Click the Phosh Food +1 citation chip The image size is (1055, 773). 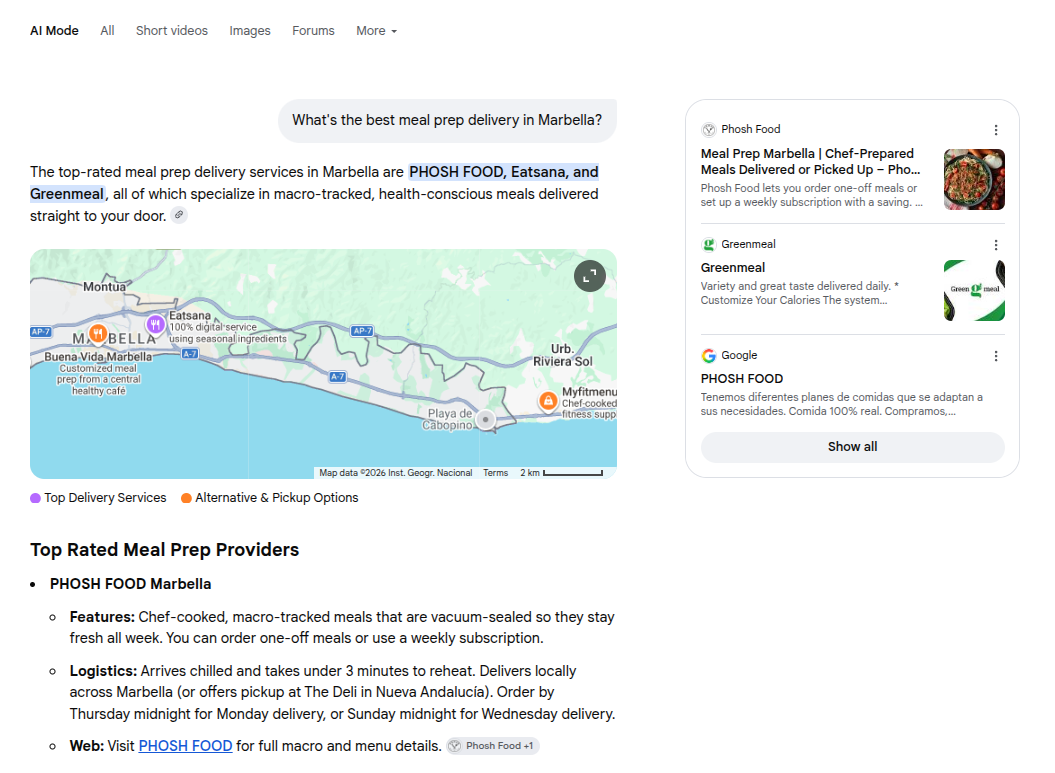pos(493,746)
